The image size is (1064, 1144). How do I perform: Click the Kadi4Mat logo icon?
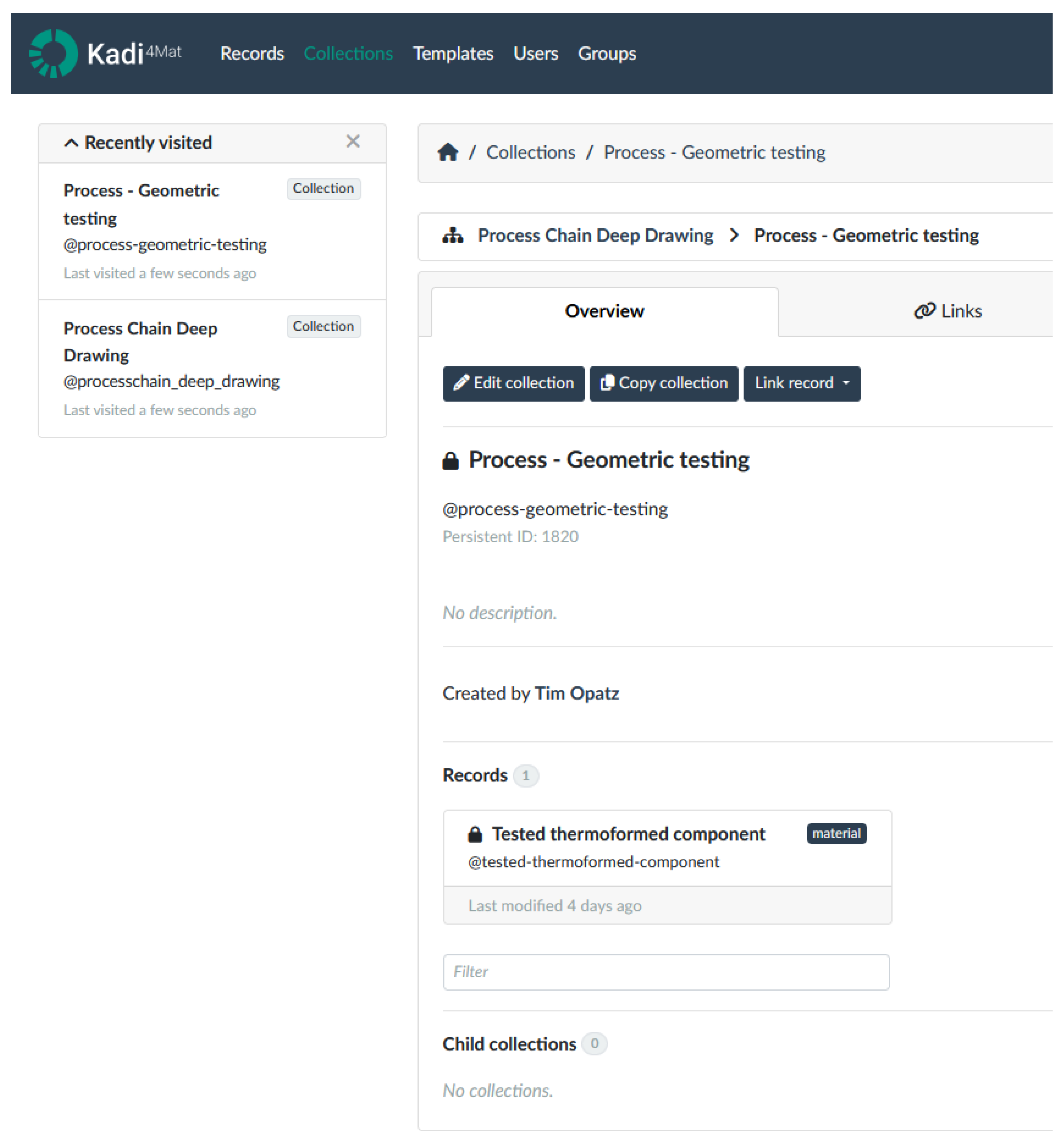tap(53, 53)
